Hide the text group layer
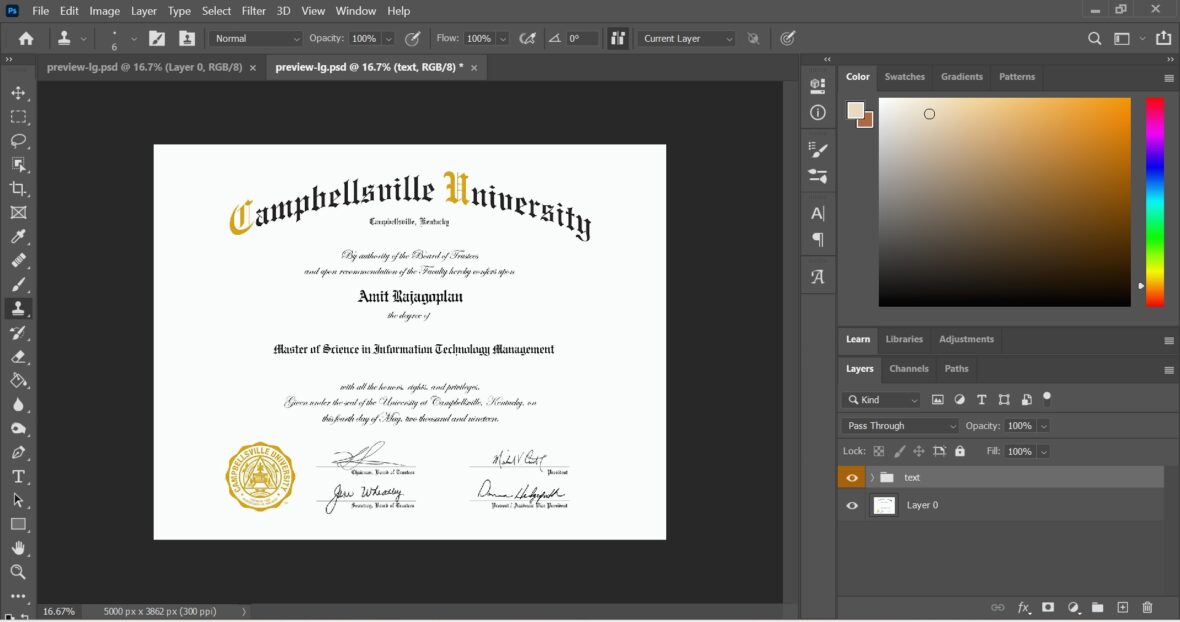 852,478
